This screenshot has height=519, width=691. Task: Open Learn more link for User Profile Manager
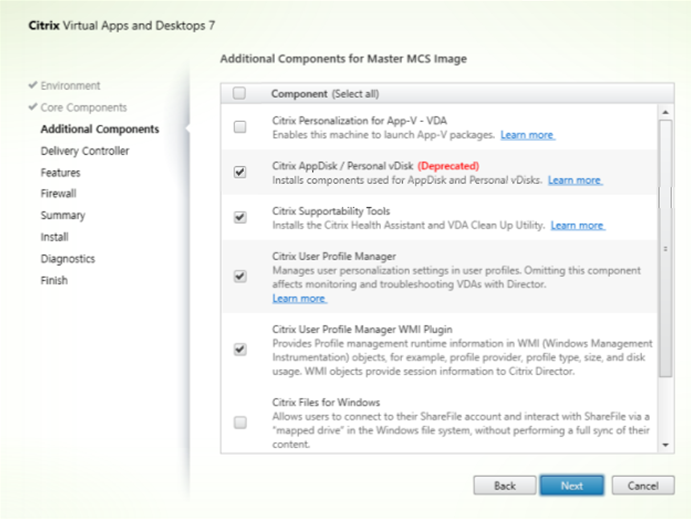point(299,299)
